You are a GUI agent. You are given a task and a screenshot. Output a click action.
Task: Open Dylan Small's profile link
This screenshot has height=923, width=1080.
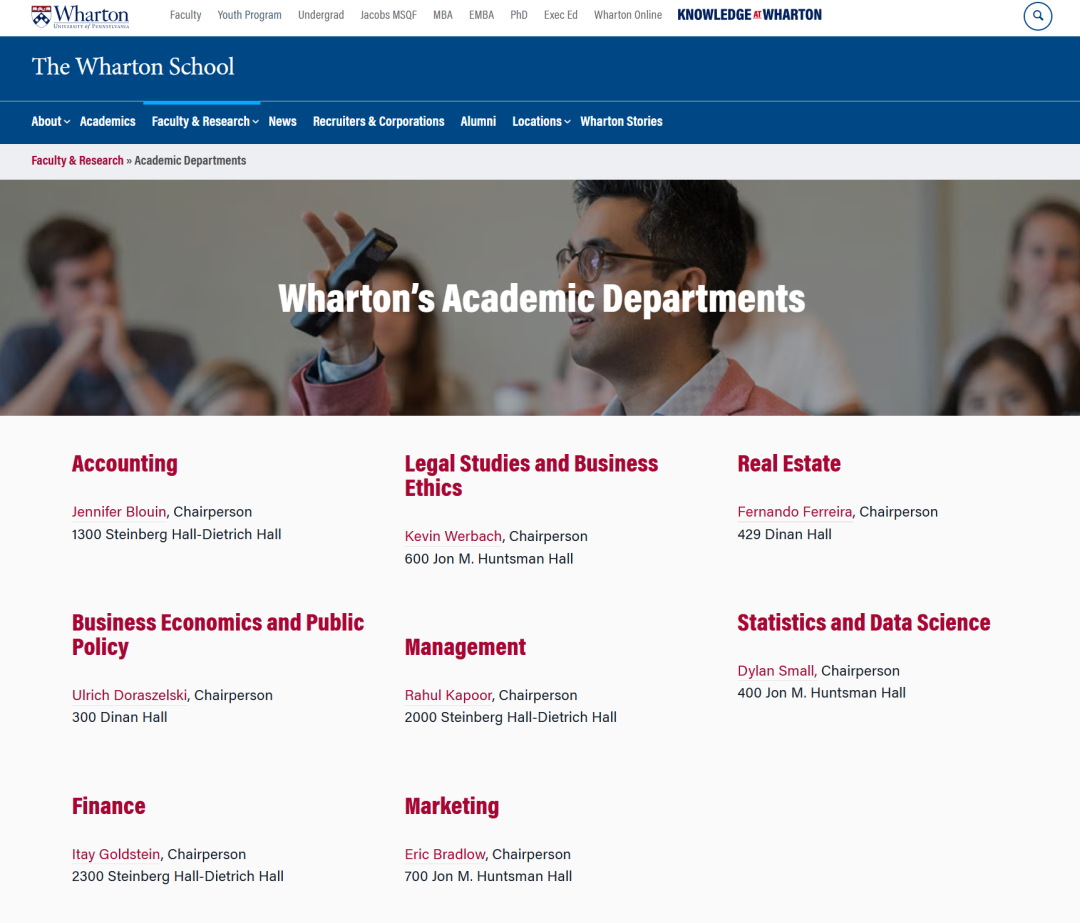(x=777, y=671)
